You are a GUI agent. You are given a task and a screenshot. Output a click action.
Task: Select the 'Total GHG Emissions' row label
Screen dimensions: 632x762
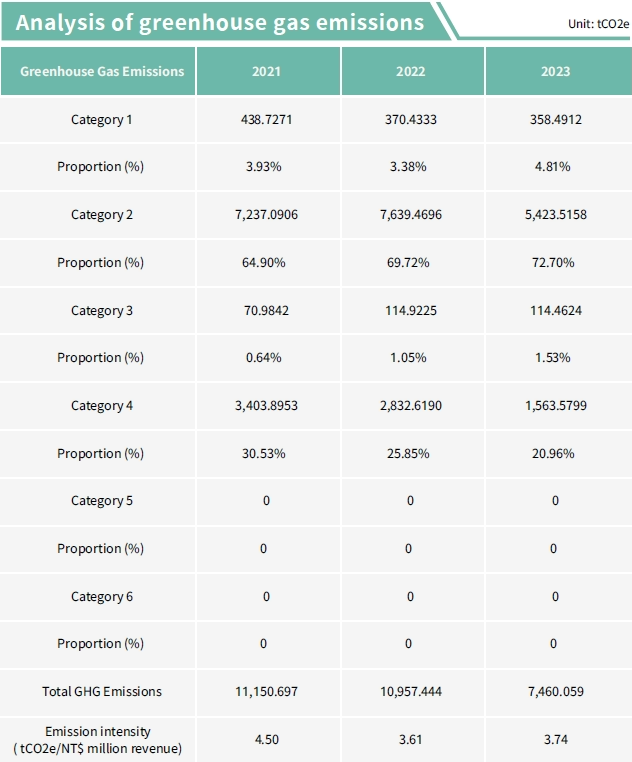coord(101,691)
